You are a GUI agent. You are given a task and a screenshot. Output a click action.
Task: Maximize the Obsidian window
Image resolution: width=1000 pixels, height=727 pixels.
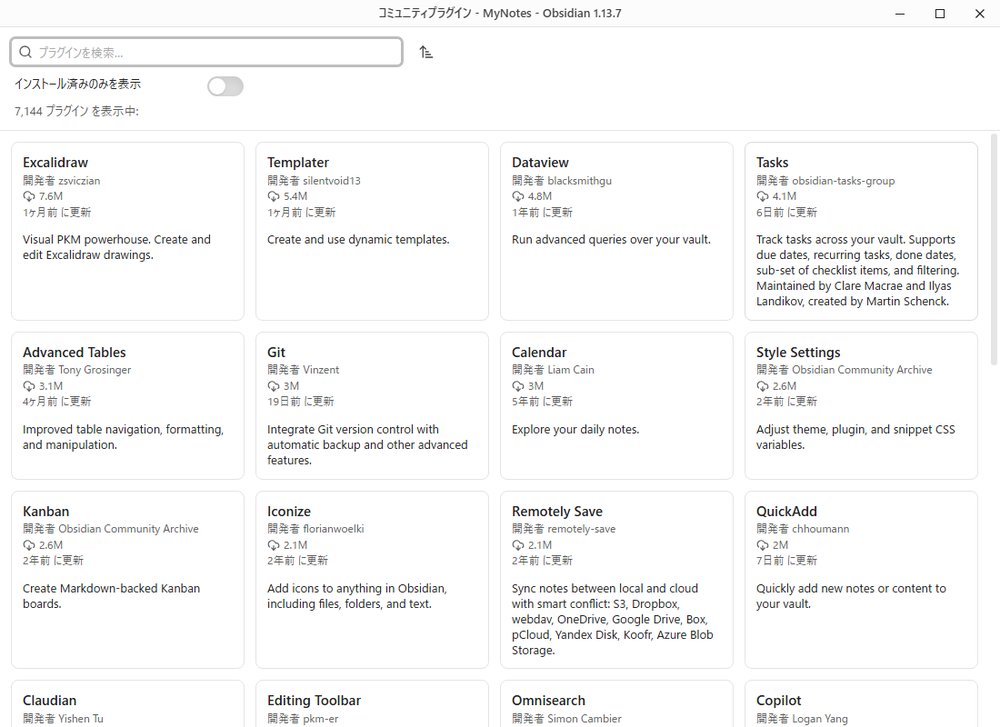[x=939, y=13]
